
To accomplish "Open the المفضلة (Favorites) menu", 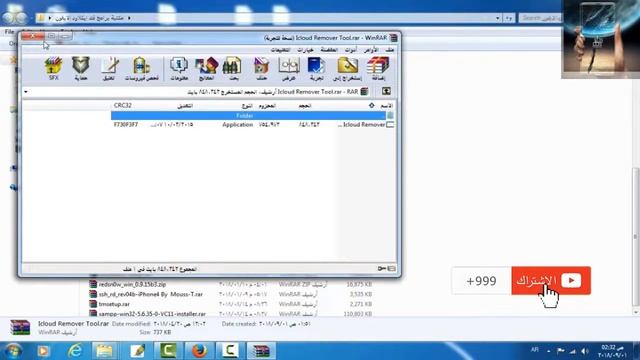I will (x=329, y=50).
